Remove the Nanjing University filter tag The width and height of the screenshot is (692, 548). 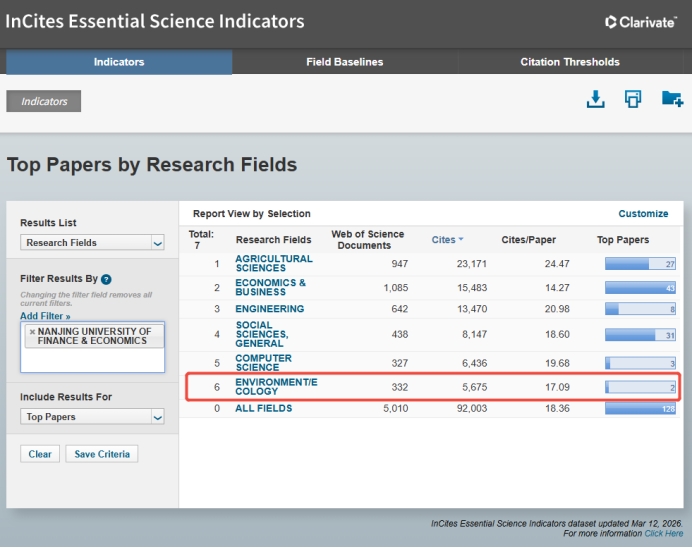32,331
